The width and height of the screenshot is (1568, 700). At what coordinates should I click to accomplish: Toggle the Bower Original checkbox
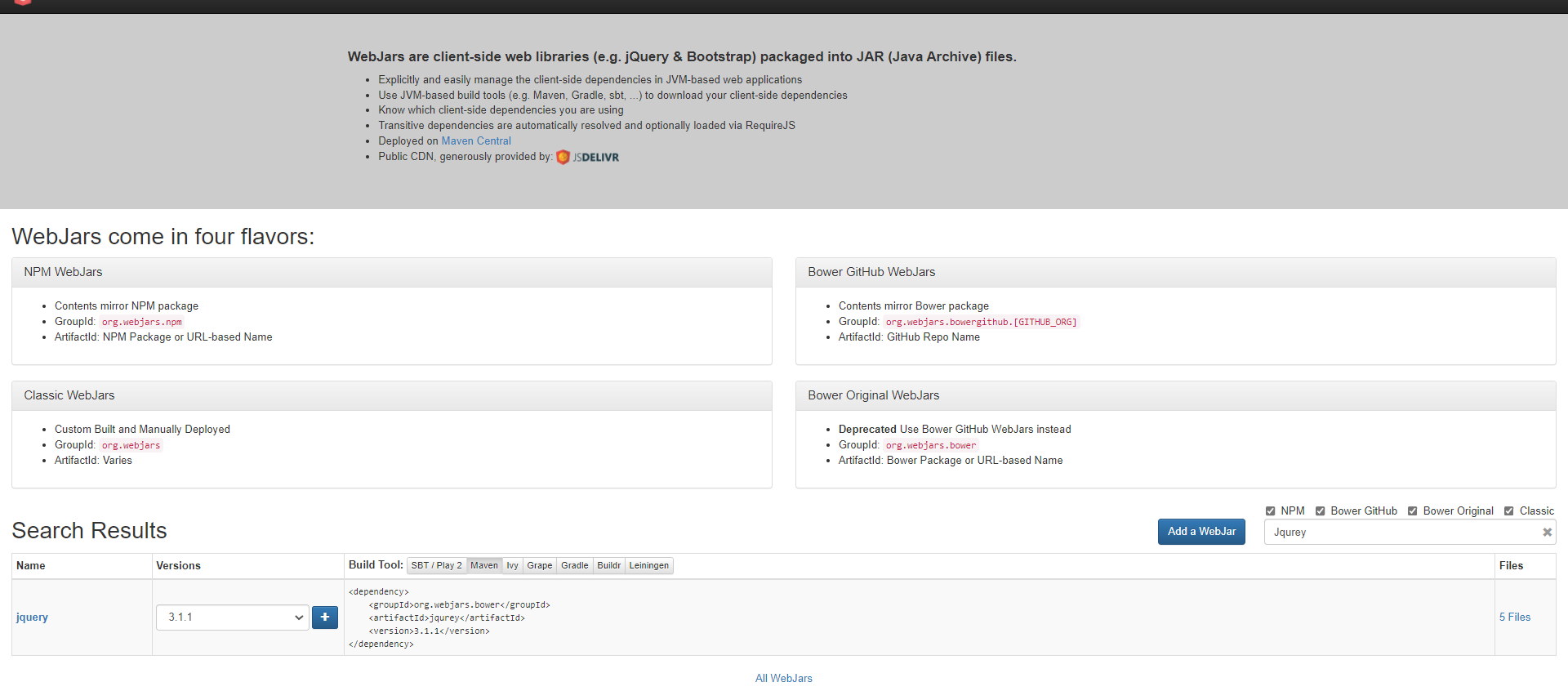tap(1412, 511)
